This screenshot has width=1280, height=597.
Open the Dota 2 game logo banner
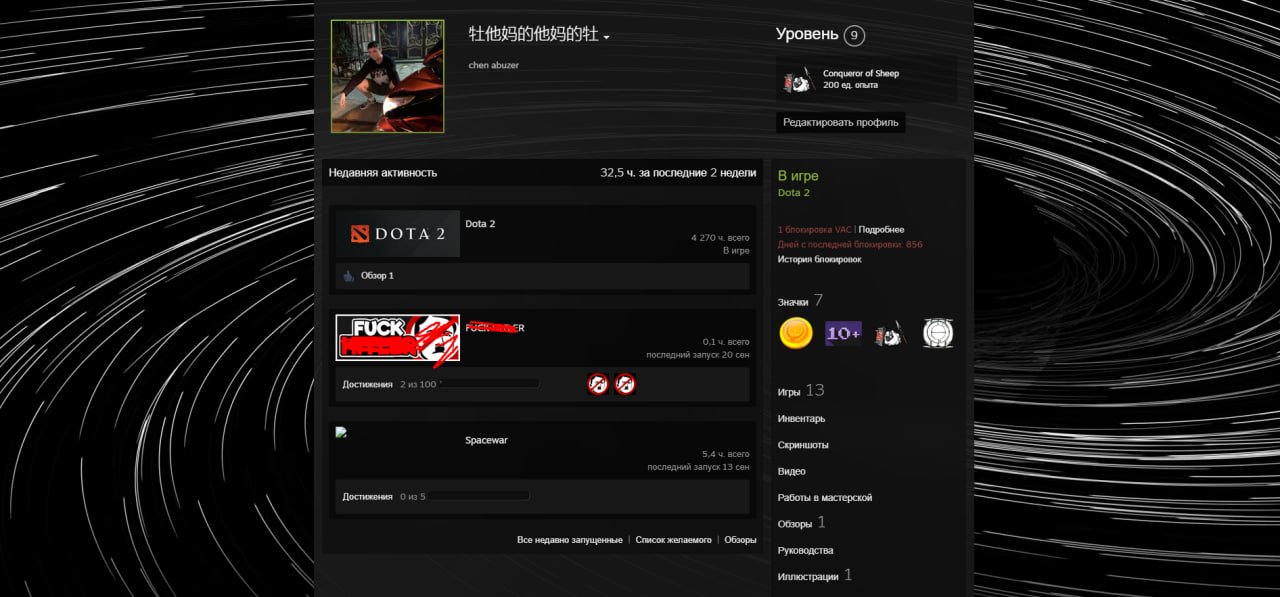[x=397, y=234]
